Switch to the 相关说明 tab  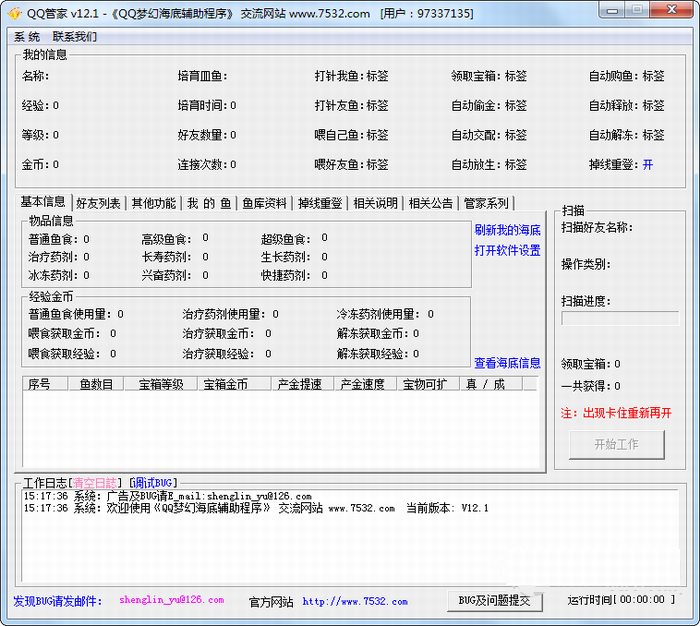[375, 204]
